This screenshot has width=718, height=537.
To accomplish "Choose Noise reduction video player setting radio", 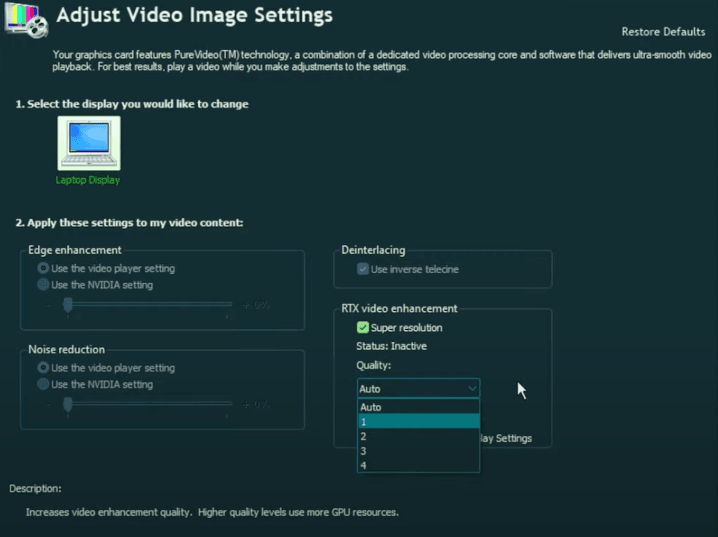I will 43,368.
